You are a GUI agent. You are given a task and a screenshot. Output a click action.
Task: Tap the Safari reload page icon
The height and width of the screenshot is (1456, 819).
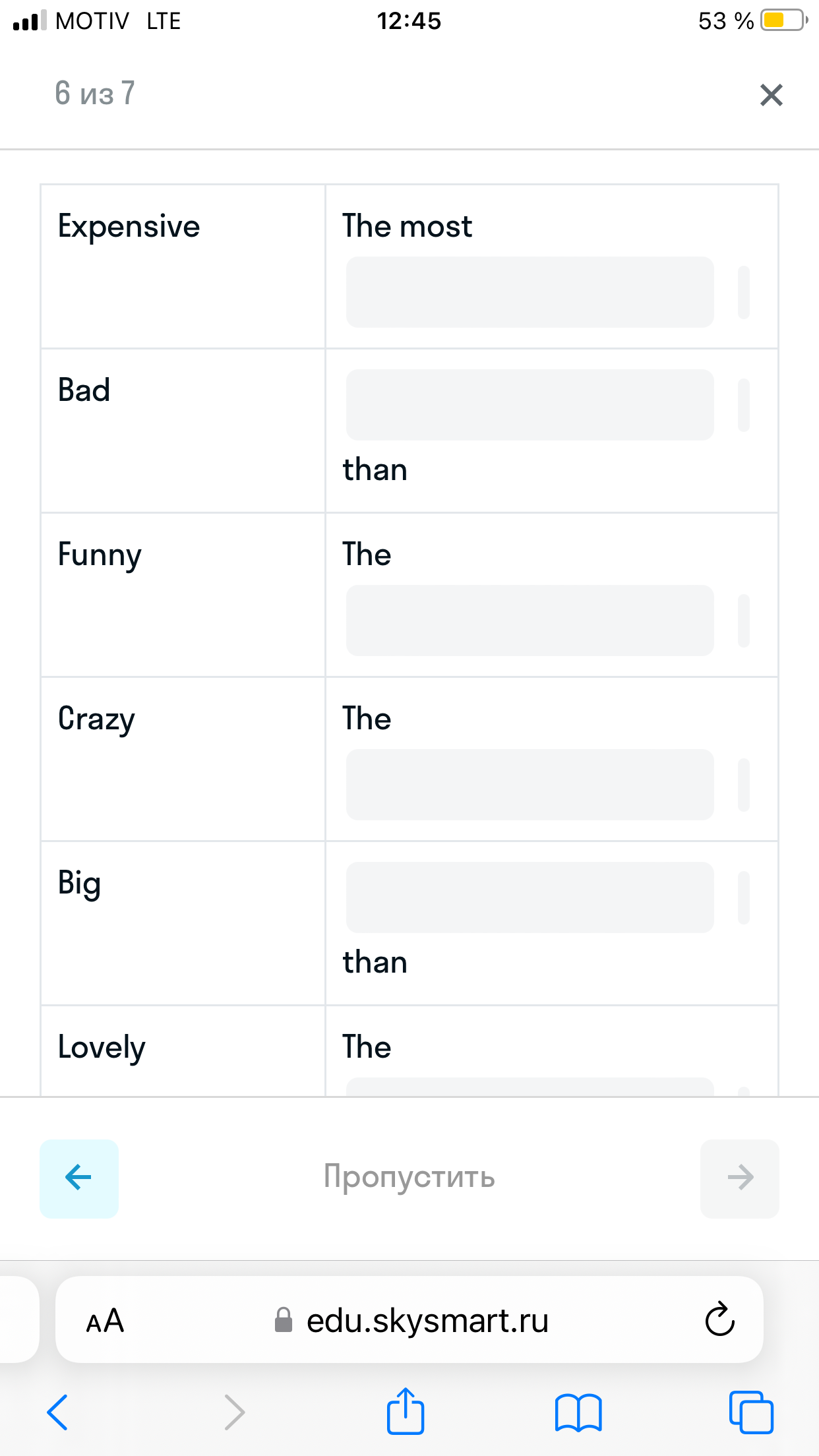[x=719, y=1319]
